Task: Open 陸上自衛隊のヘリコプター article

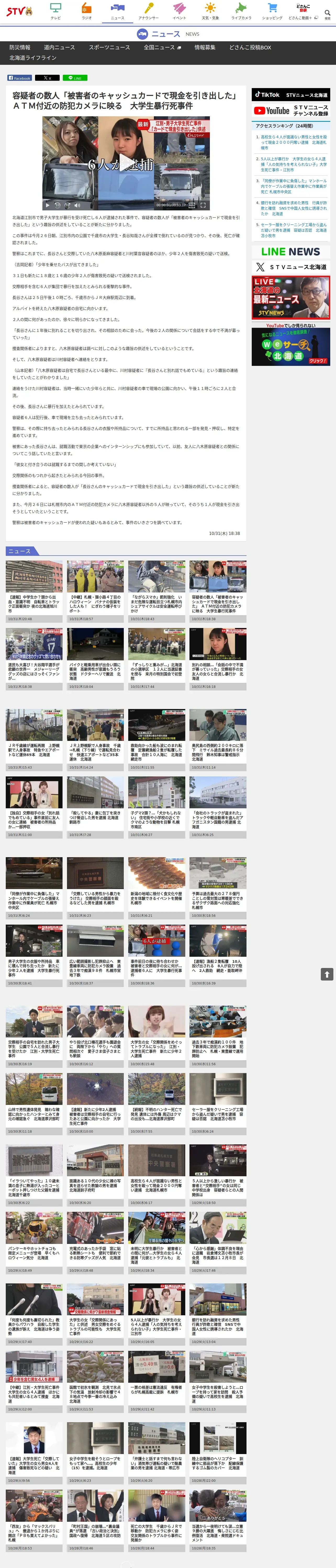Action: click(218, 1453)
